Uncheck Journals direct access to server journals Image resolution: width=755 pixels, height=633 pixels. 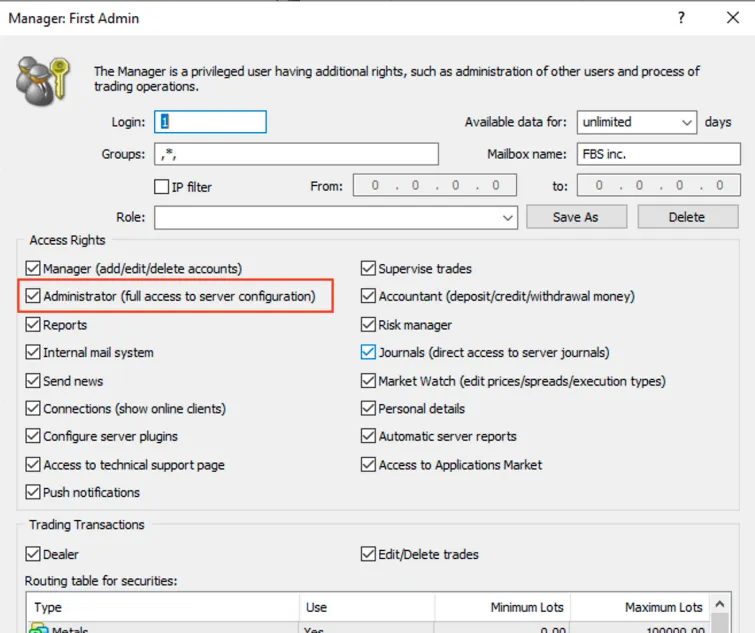click(368, 353)
